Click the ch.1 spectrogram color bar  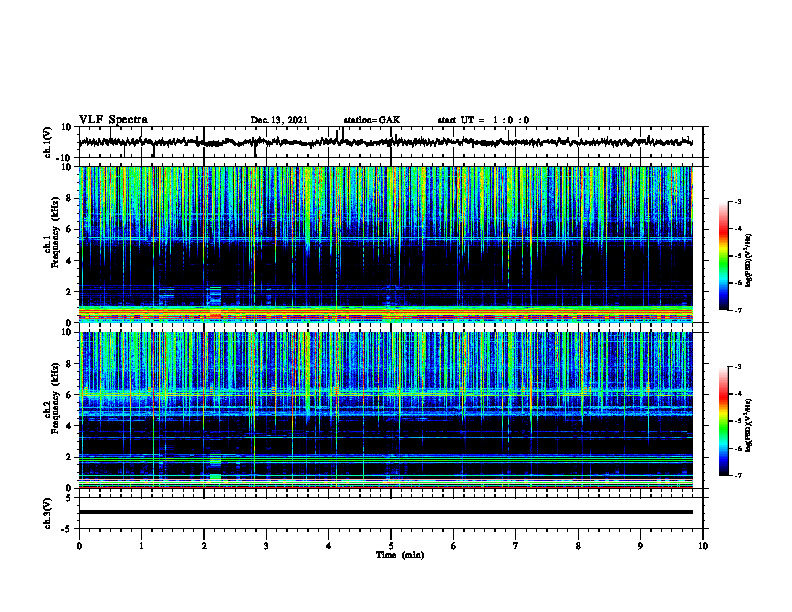[x=724, y=256]
